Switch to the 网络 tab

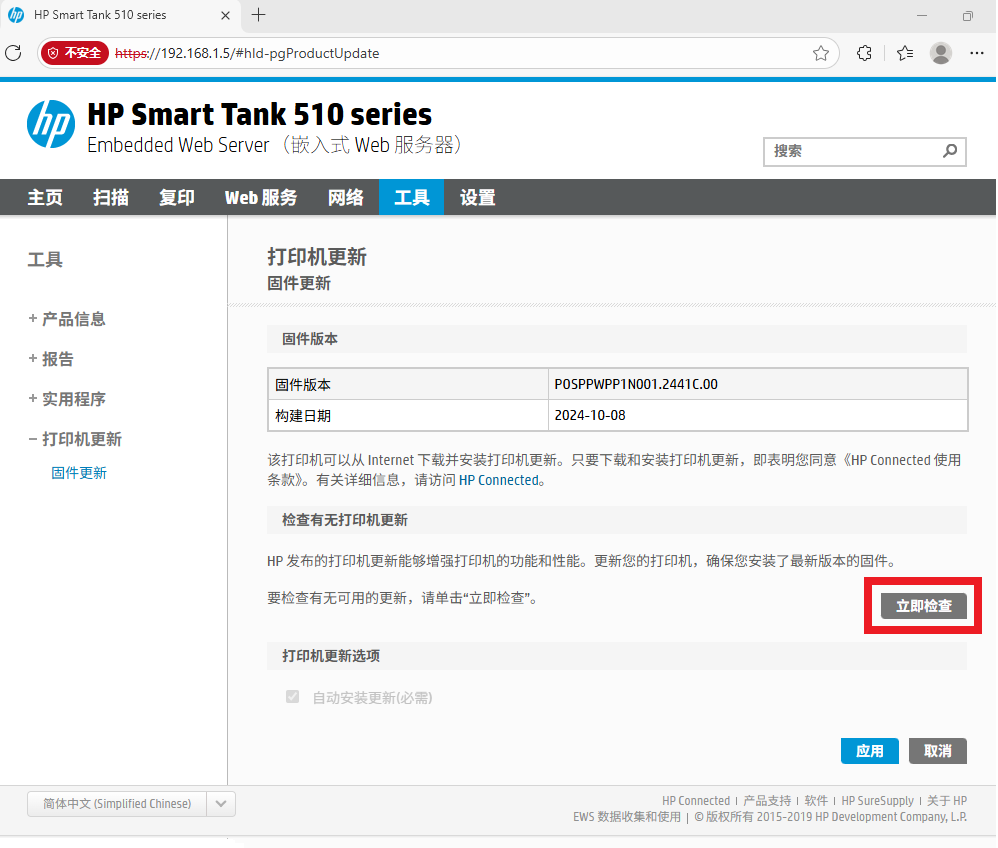pos(346,198)
